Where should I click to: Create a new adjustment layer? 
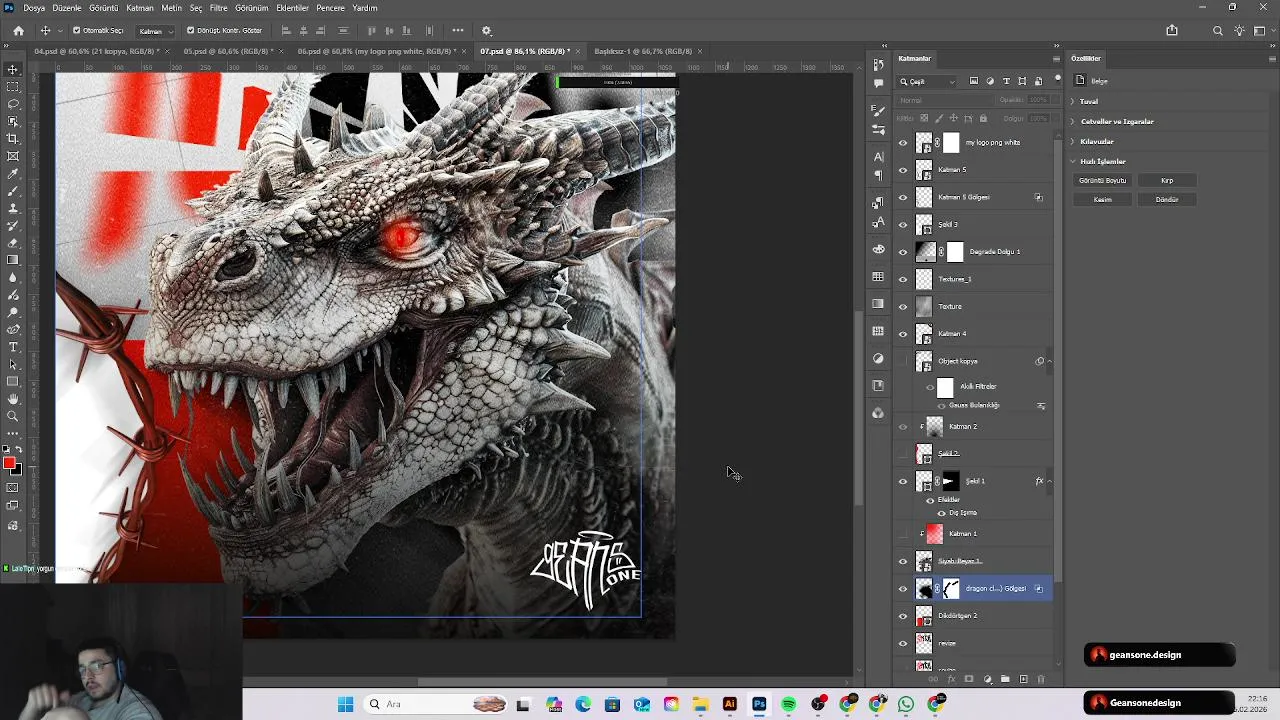click(x=987, y=679)
